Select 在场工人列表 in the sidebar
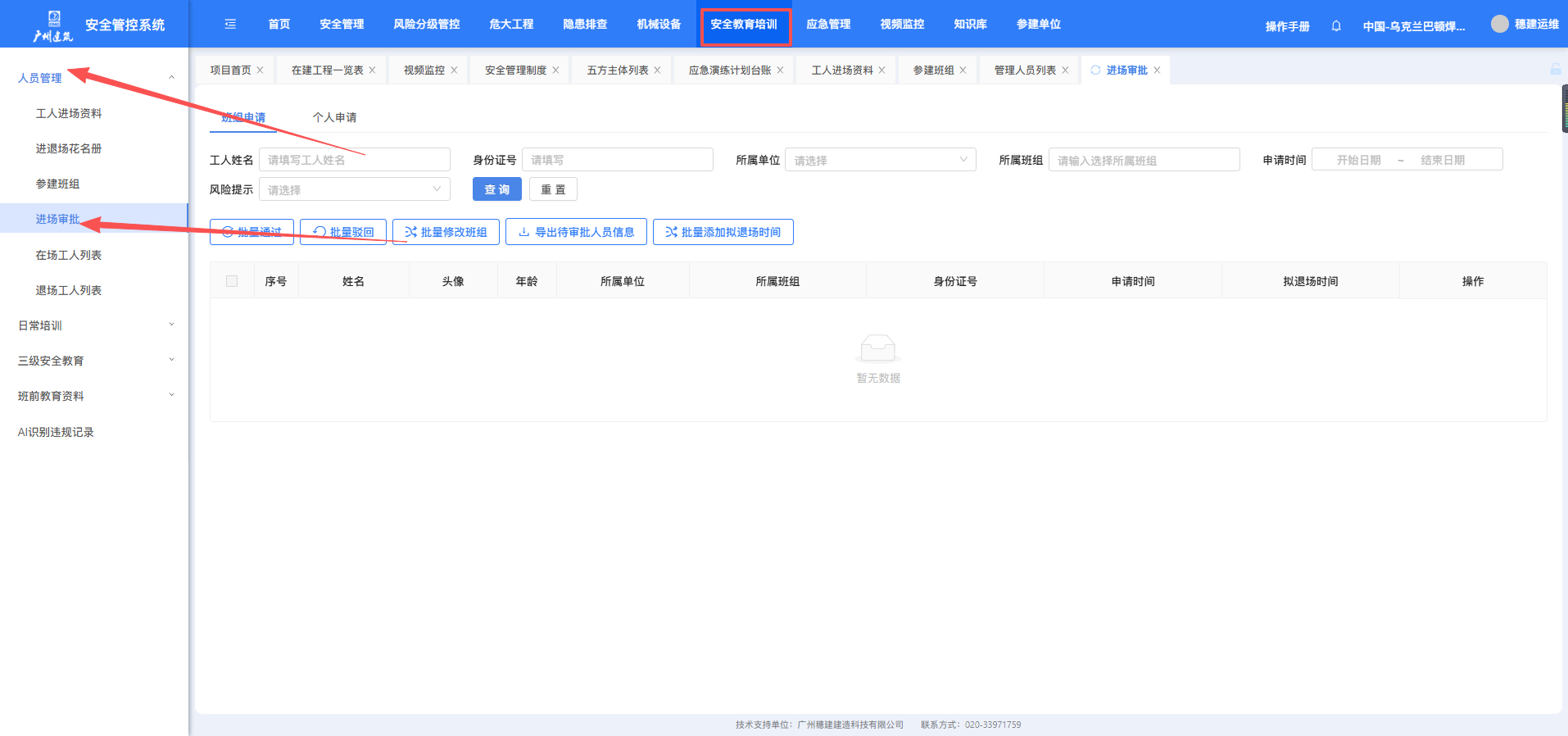This screenshot has height=736, width=1568. click(x=69, y=255)
